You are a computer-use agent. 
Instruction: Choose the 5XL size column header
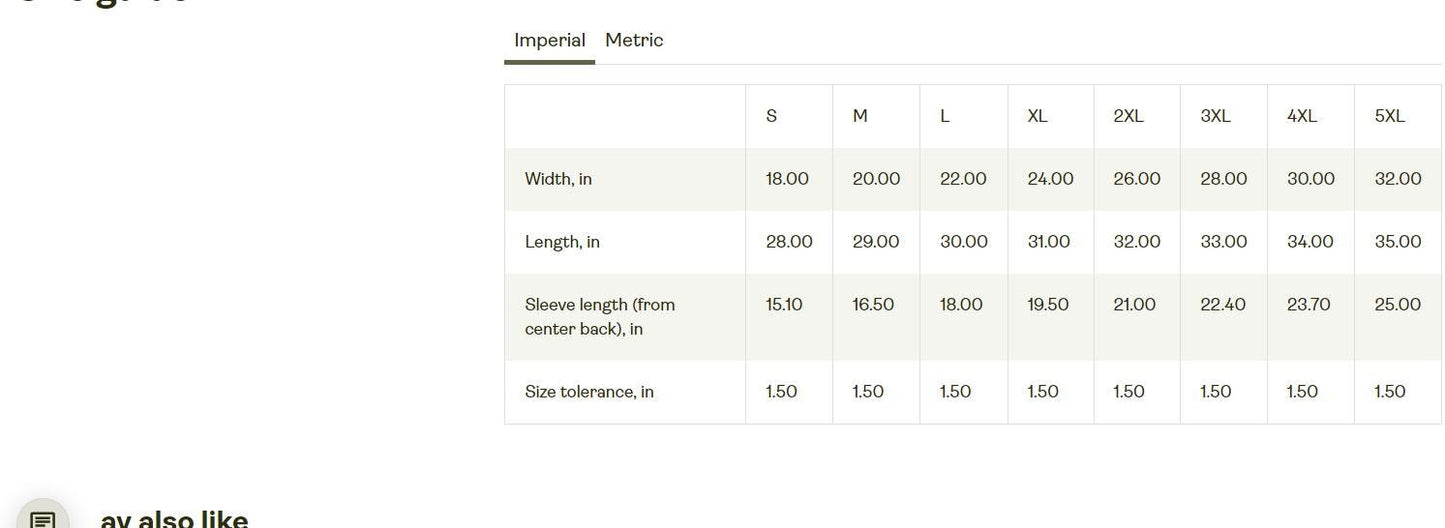(1390, 116)
